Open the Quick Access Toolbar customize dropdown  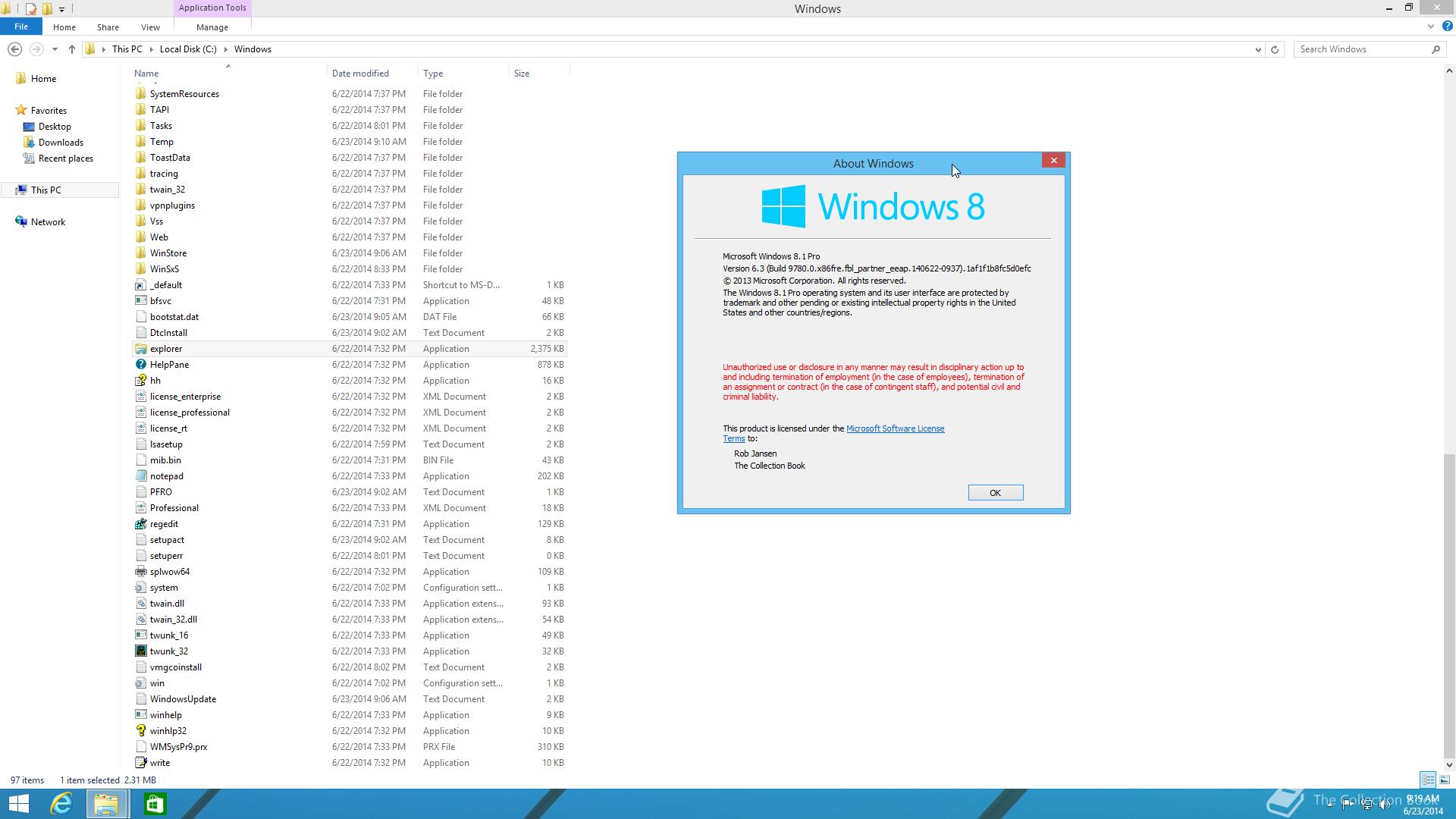tap(61, 9)
